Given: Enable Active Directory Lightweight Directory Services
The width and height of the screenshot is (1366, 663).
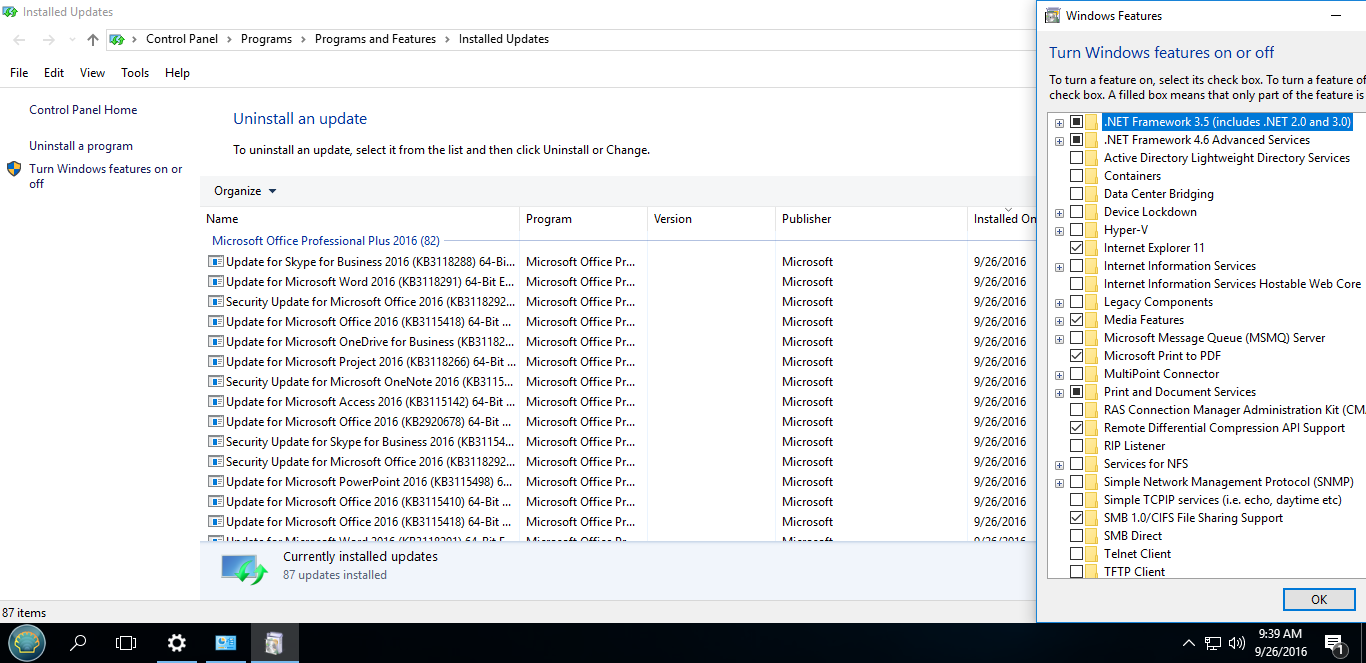Looking at the screenshot, I should 1076,158.
